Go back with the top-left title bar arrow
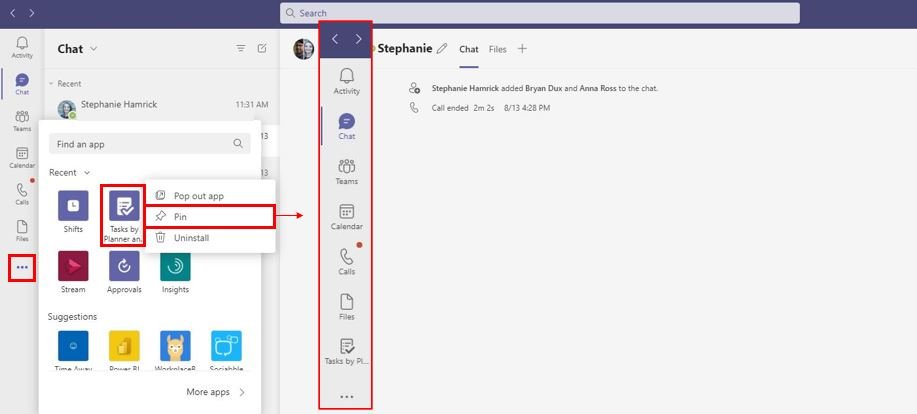The width and height of the screenshot is (917, 414). click(13, 13)
